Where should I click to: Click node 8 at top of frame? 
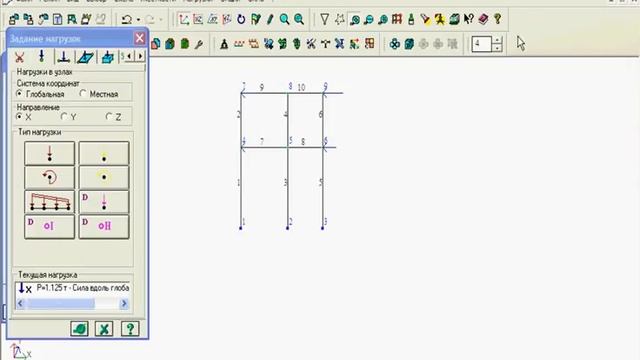(x=288, y=93)
